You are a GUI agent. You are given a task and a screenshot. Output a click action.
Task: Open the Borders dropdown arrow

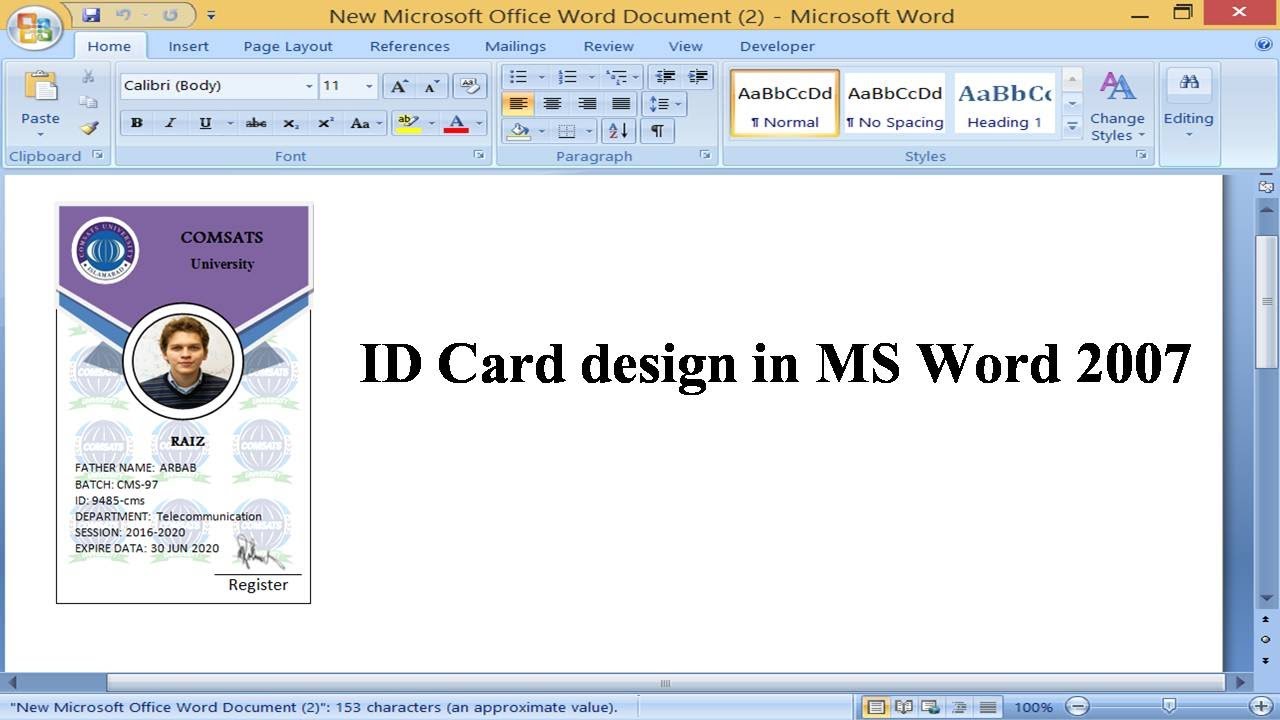(590, 131)
